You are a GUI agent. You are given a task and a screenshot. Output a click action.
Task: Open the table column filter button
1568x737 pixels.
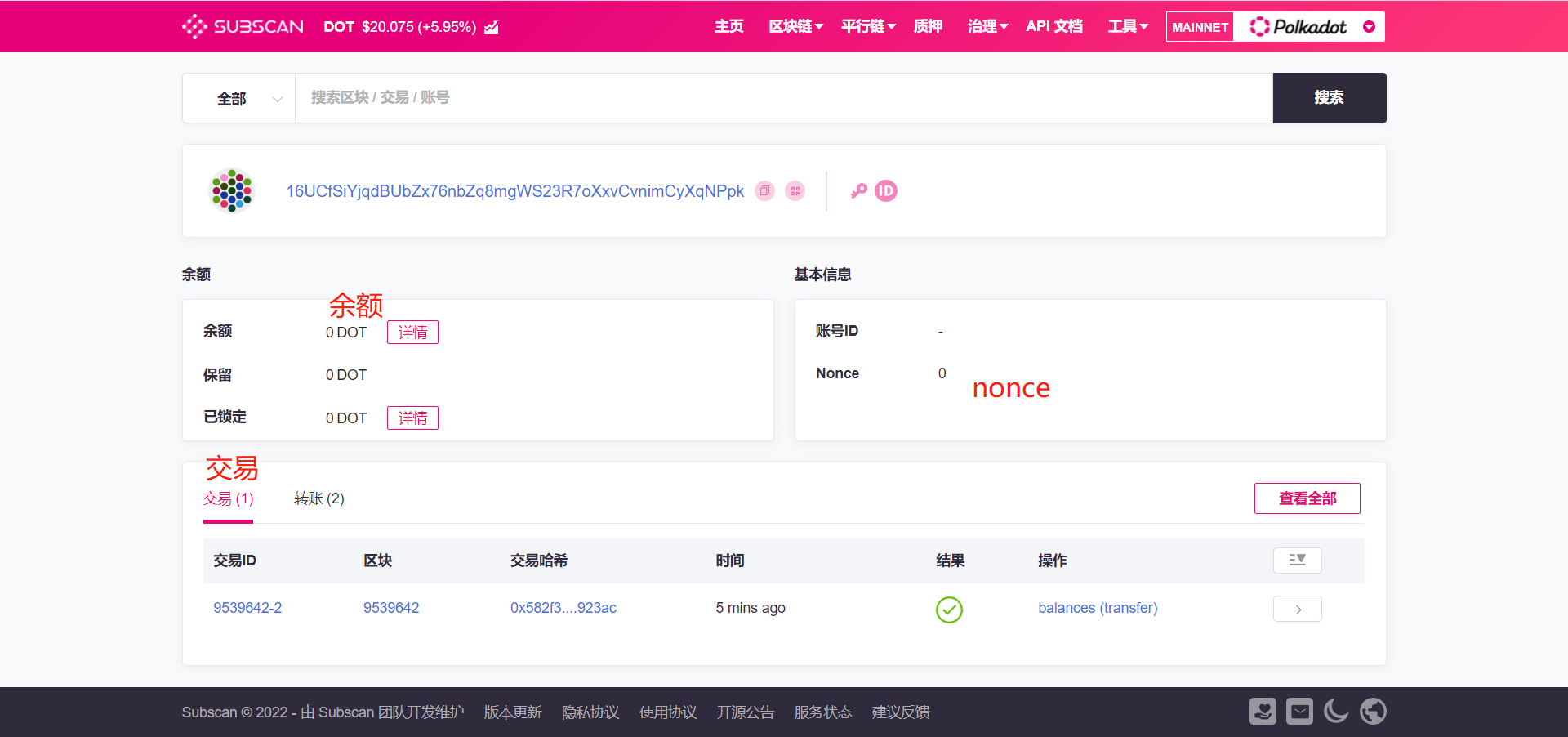click(x=1297, y=561)
